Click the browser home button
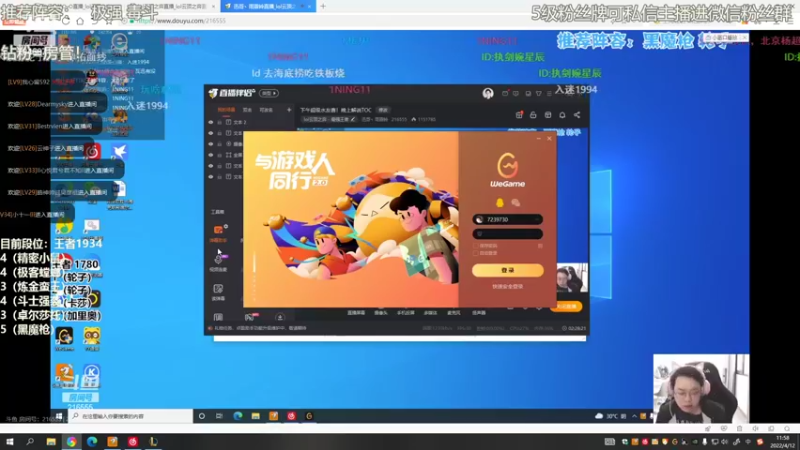800x450 pixels. pyautogui.click(x=80, y=21)
